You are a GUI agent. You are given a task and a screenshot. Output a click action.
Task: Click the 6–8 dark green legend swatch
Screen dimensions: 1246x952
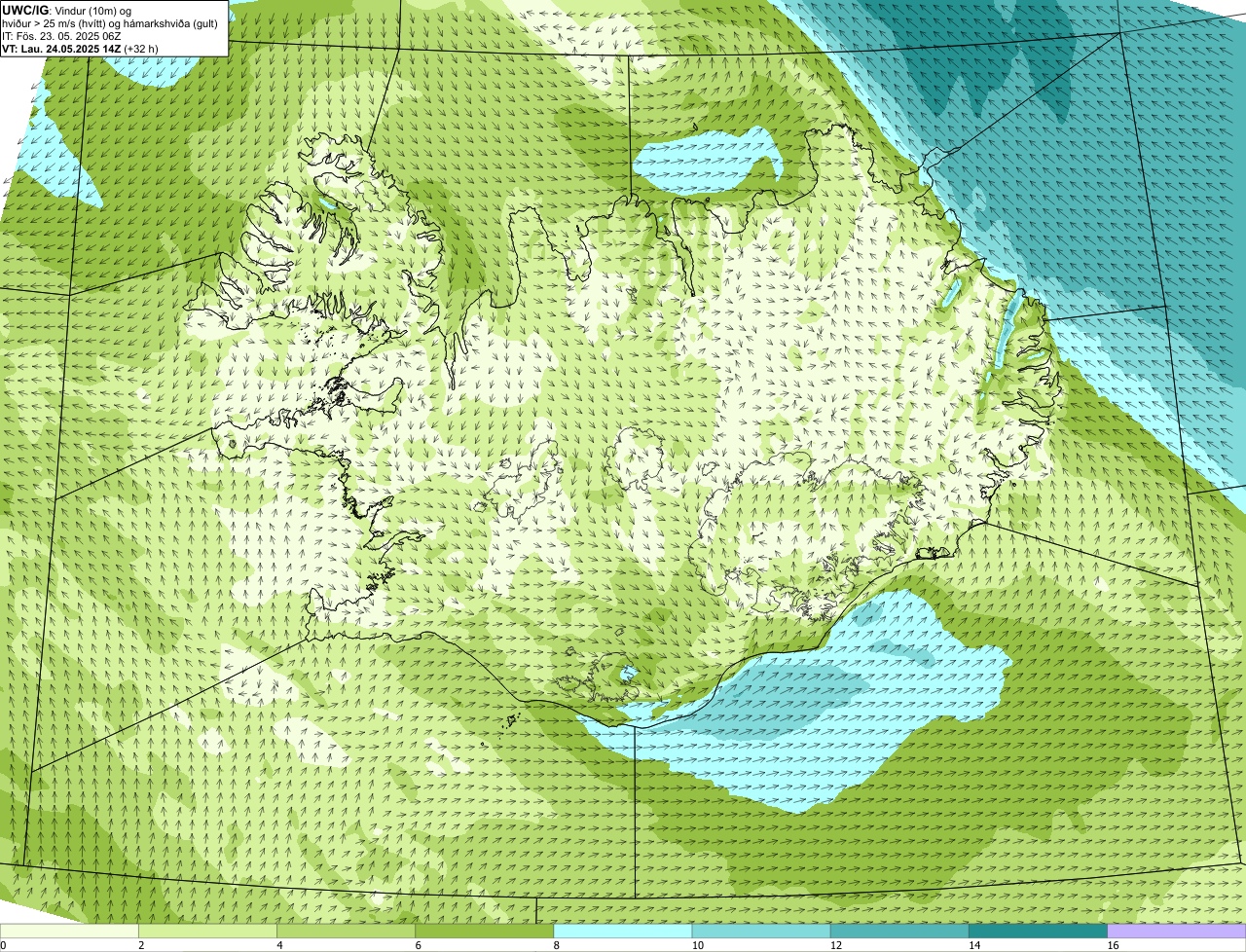tap(485, 932)
